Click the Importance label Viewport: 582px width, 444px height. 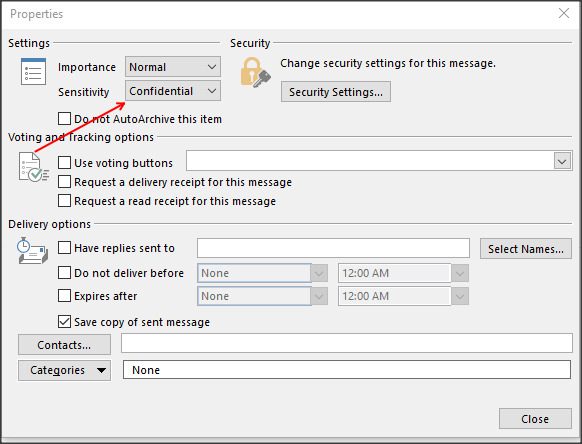point(87,67)
